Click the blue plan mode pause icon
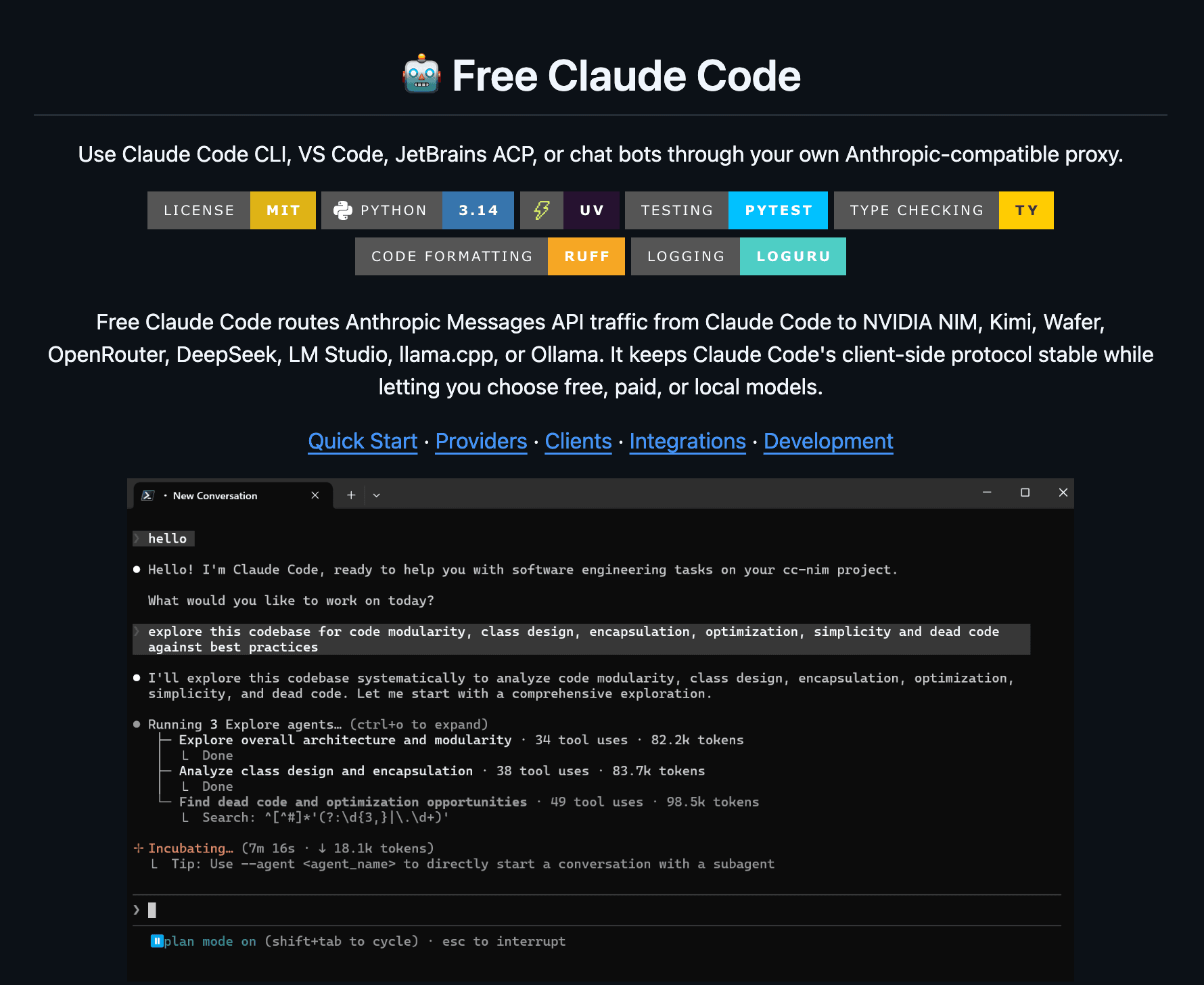1204x985 pixels. (x=156, y=941)
